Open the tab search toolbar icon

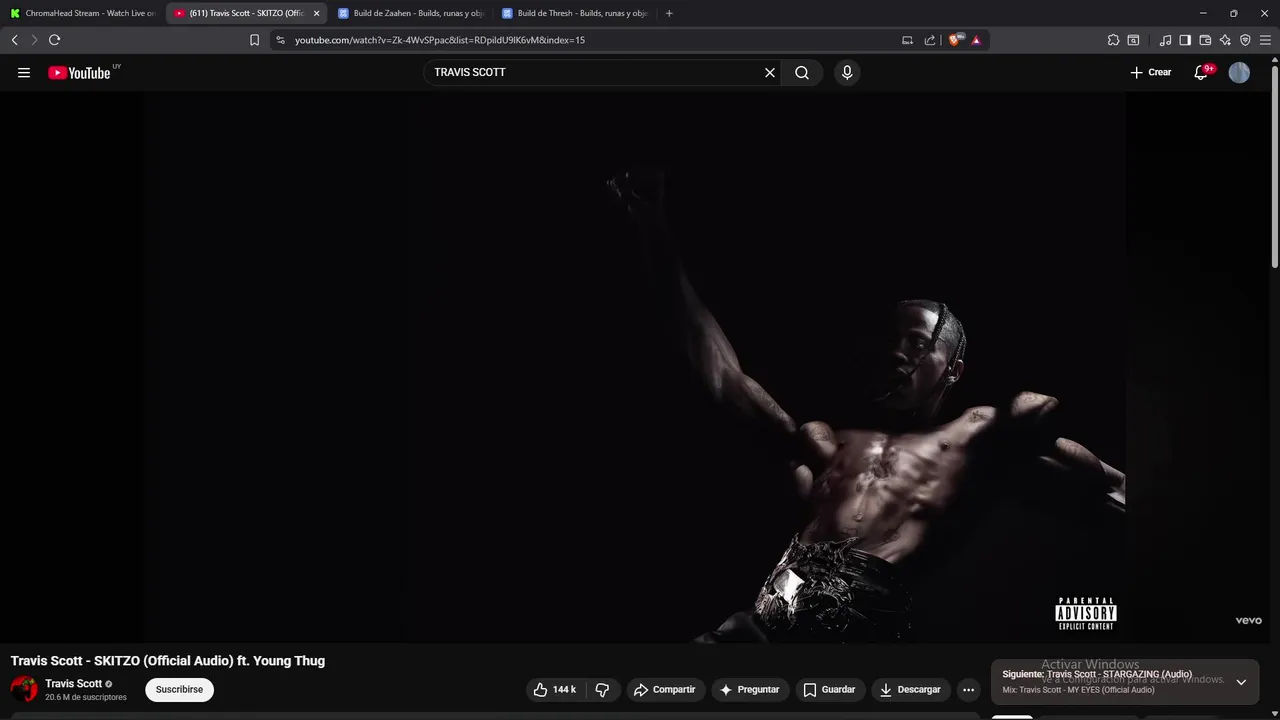(1133, 40)
